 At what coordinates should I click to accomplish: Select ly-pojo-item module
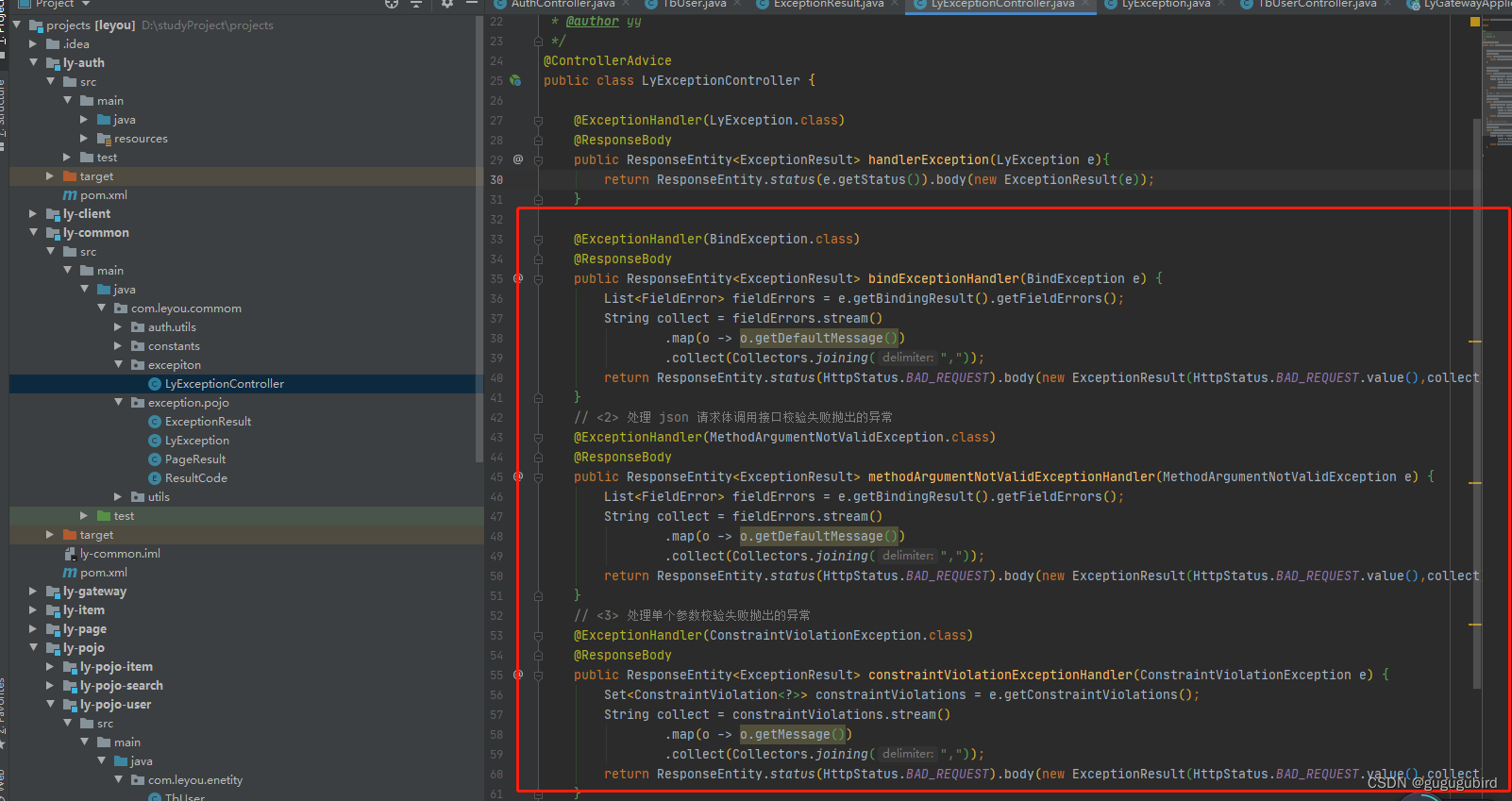click(116, 667)
